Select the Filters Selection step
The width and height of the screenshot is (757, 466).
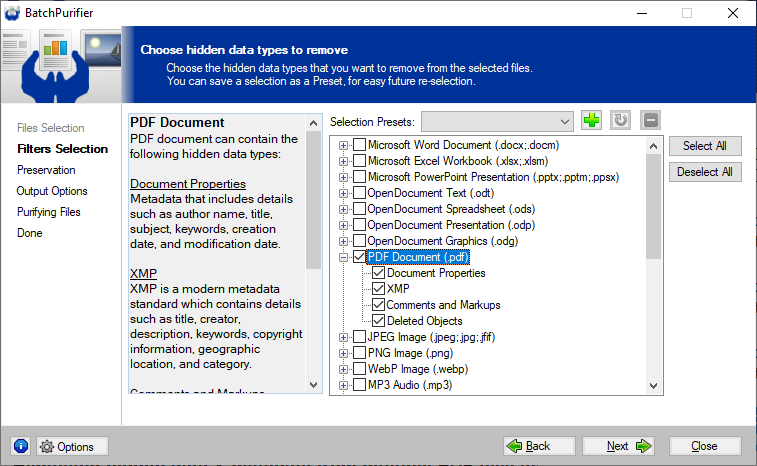click(x=62, y=149)
